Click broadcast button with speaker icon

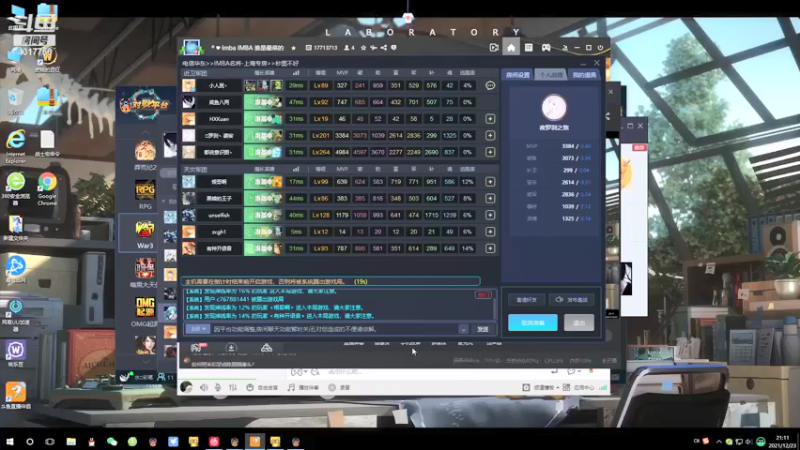571,300
